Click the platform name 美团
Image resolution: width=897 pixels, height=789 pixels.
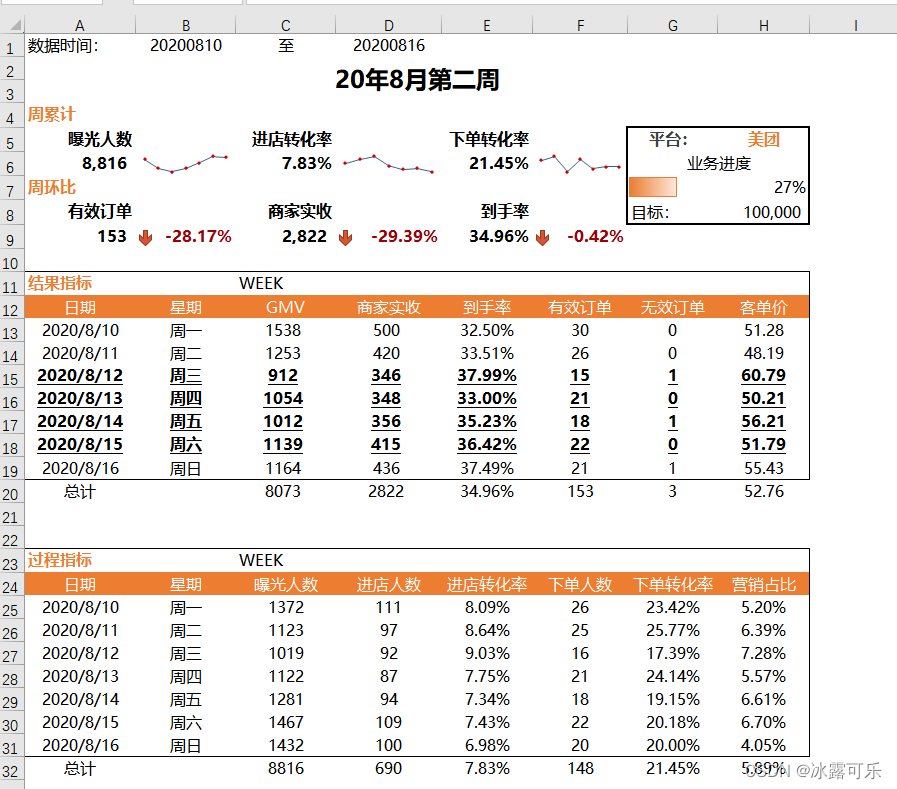pyautogui.click(x=764, y=139)
